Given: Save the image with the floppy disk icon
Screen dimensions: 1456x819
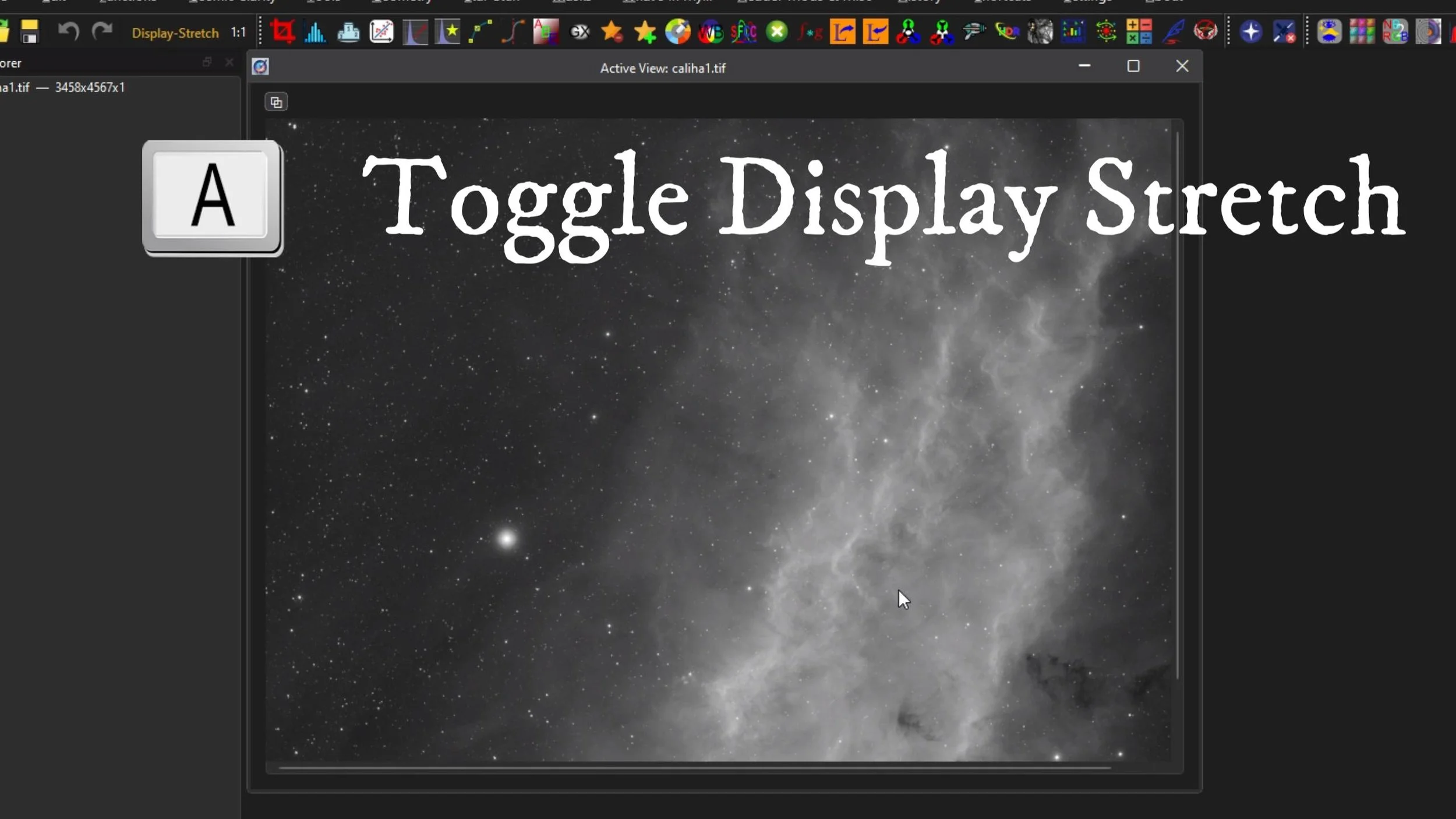Looking at the screenshot, I should (x=29, y=32).
